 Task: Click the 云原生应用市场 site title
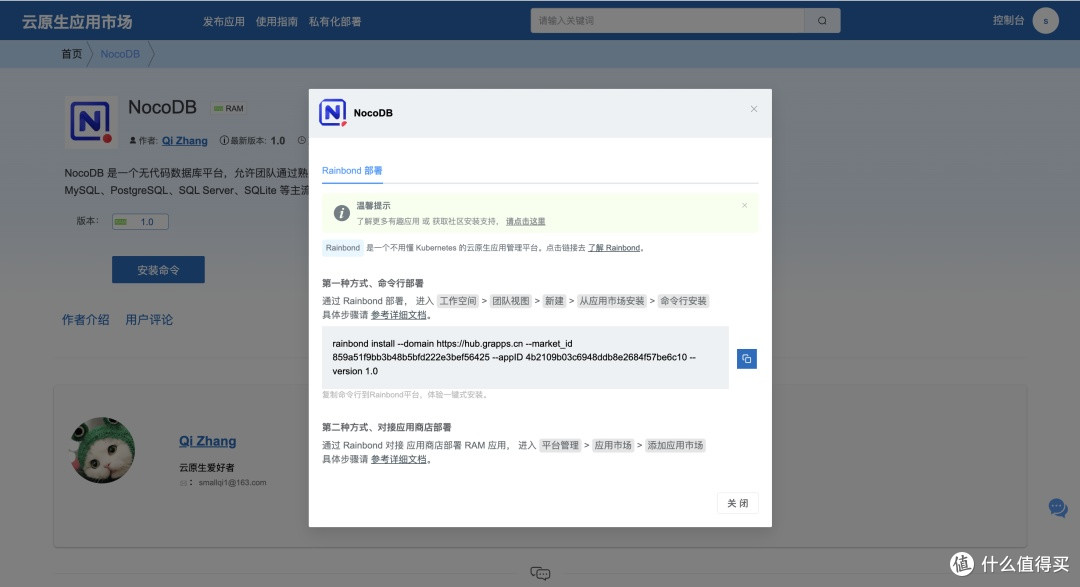pos(76,21)
